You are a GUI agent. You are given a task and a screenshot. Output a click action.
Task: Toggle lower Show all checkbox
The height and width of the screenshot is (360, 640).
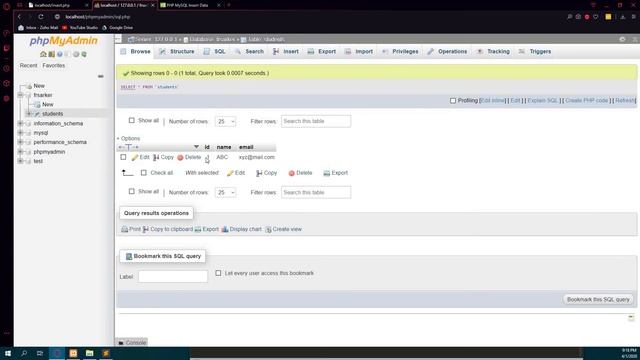coord(131,191)
